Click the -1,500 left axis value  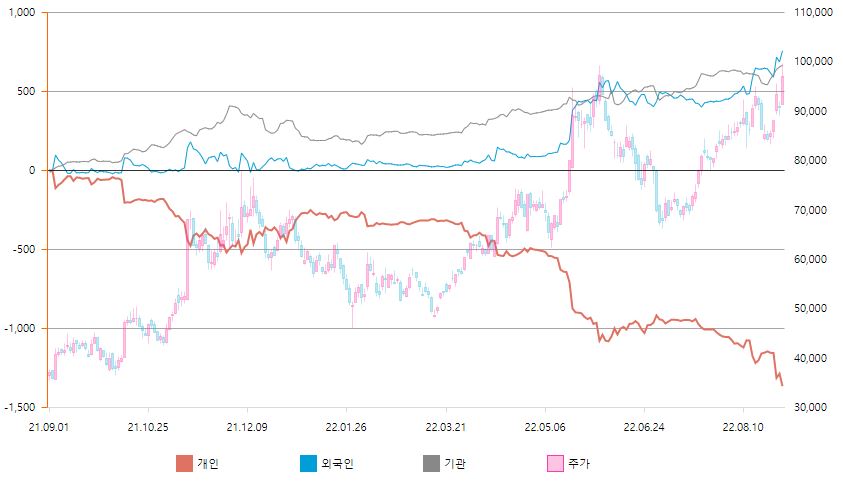[19, 407]
